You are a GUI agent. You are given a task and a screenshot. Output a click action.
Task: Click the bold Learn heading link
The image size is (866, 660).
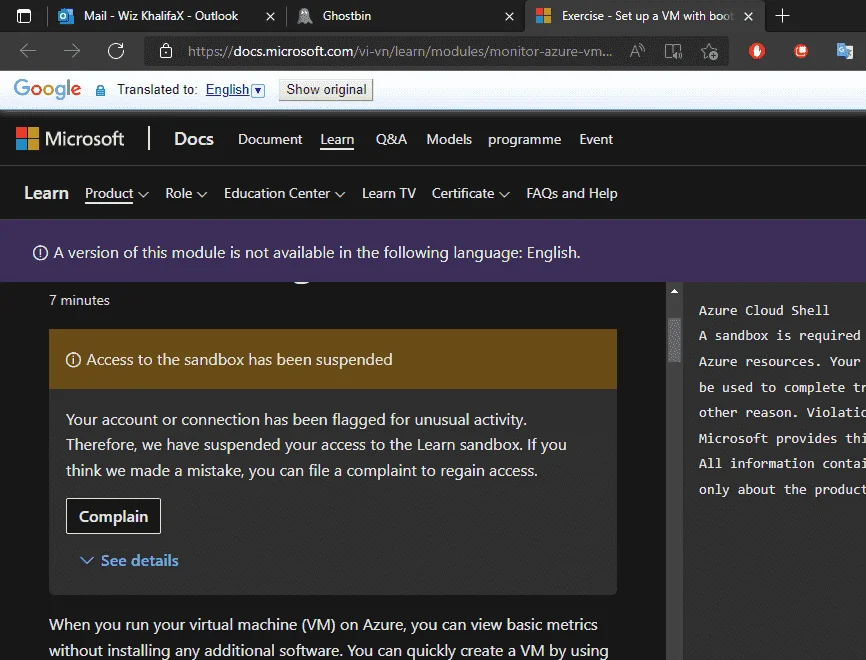[x=46, y=193]
